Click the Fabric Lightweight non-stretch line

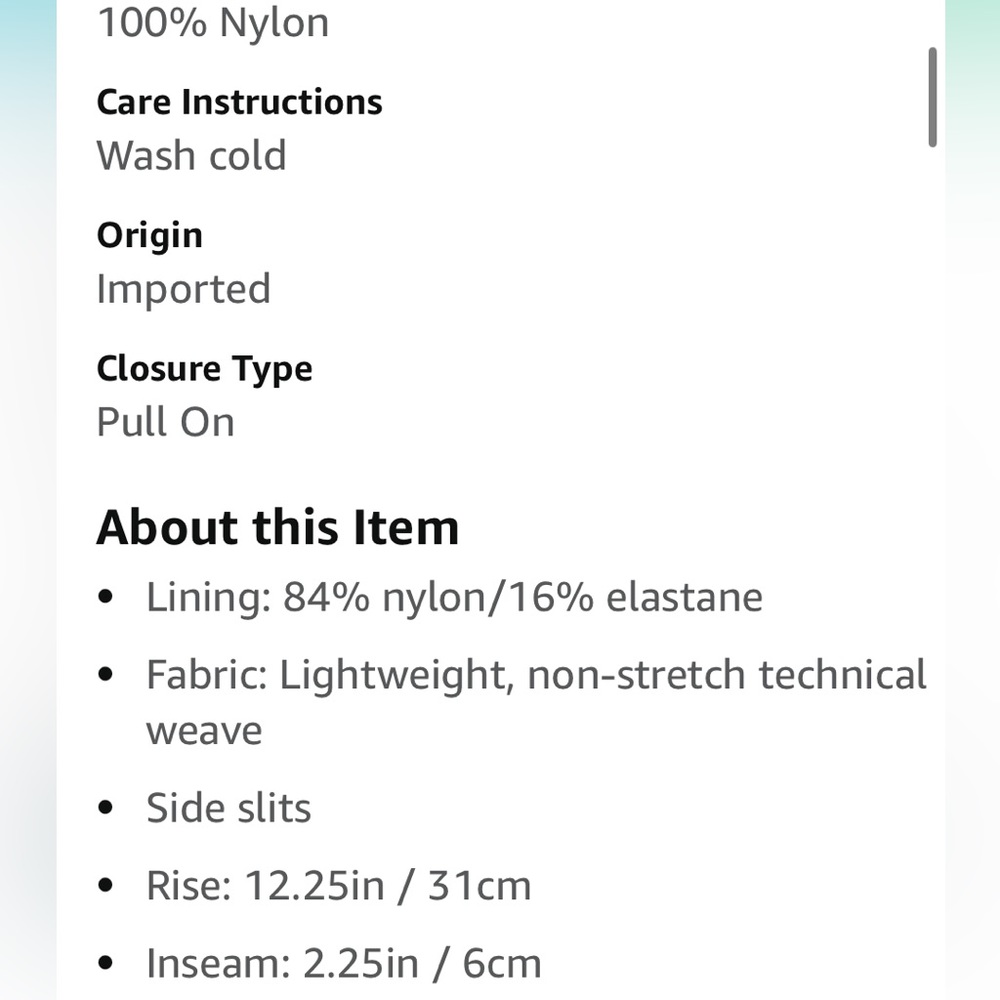coord(536,675)
